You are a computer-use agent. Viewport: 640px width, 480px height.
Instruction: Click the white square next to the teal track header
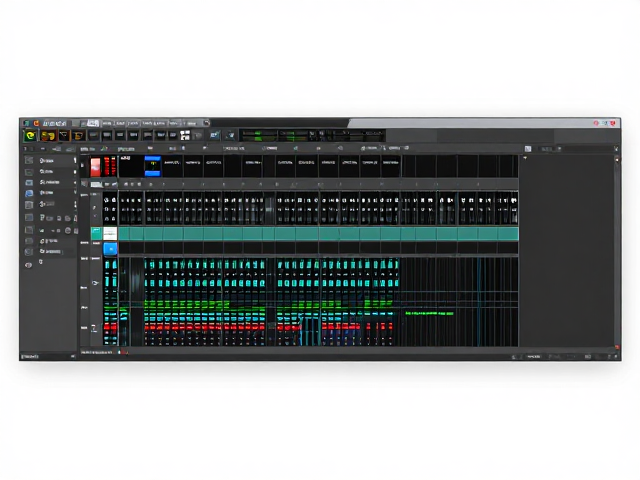110,234
